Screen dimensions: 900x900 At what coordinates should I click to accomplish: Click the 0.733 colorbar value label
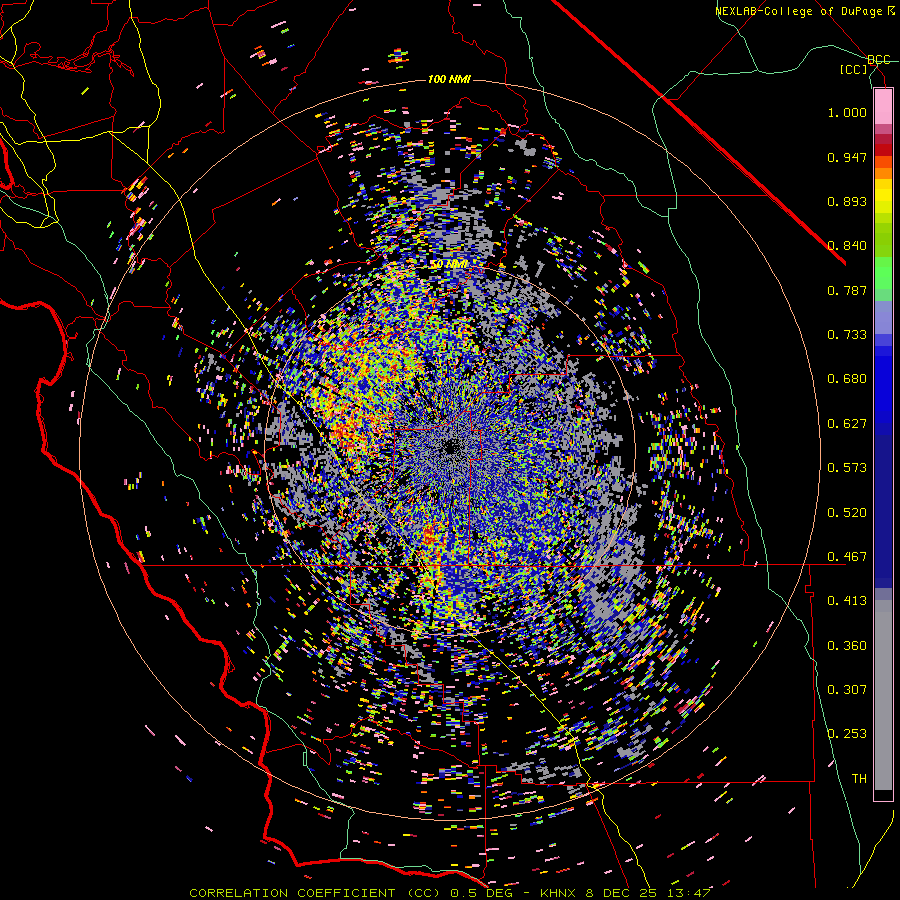(x=847, y=335)
